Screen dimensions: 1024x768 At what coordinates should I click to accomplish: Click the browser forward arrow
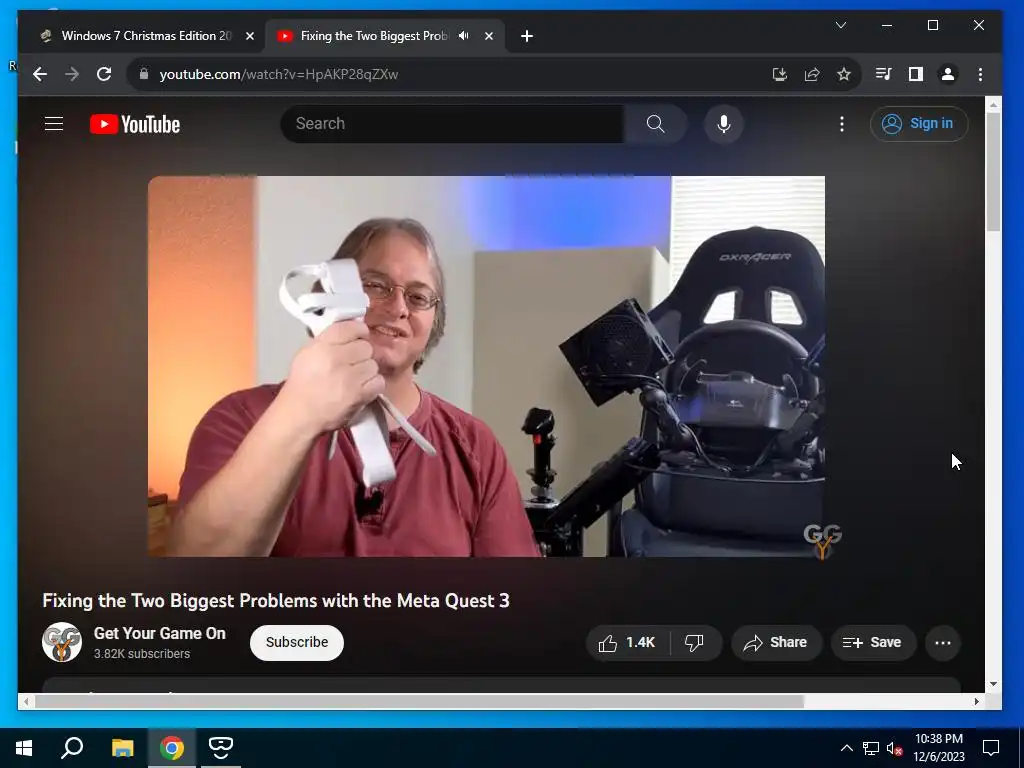(72, 74)
